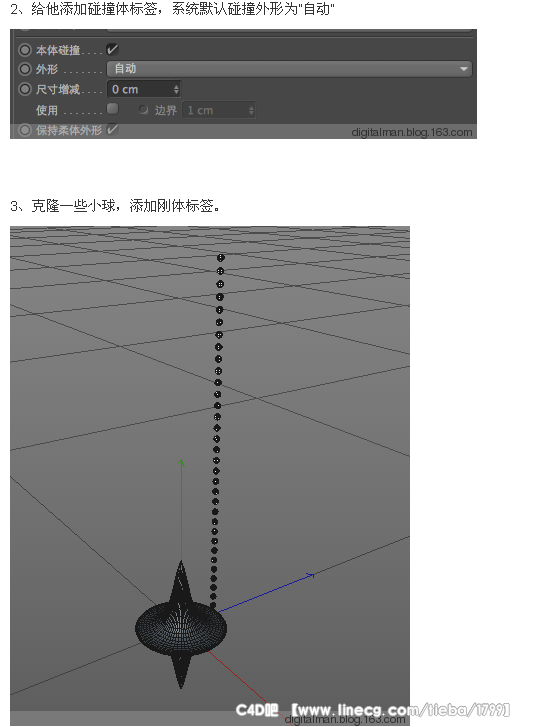Click the animation dot beside 保持柔体外形
This screenshot has height=727, width=536.
pos(25,130)
